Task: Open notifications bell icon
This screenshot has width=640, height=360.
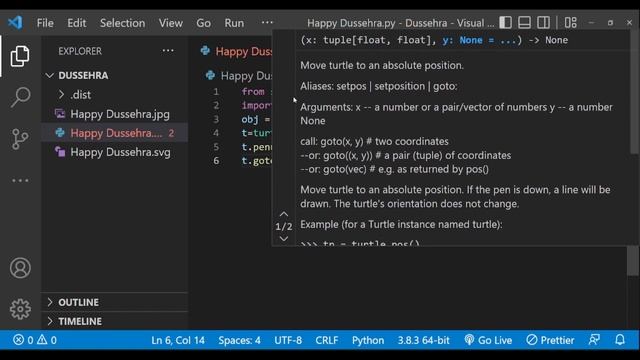Action: pyautogui.click(x=620, y=340)
